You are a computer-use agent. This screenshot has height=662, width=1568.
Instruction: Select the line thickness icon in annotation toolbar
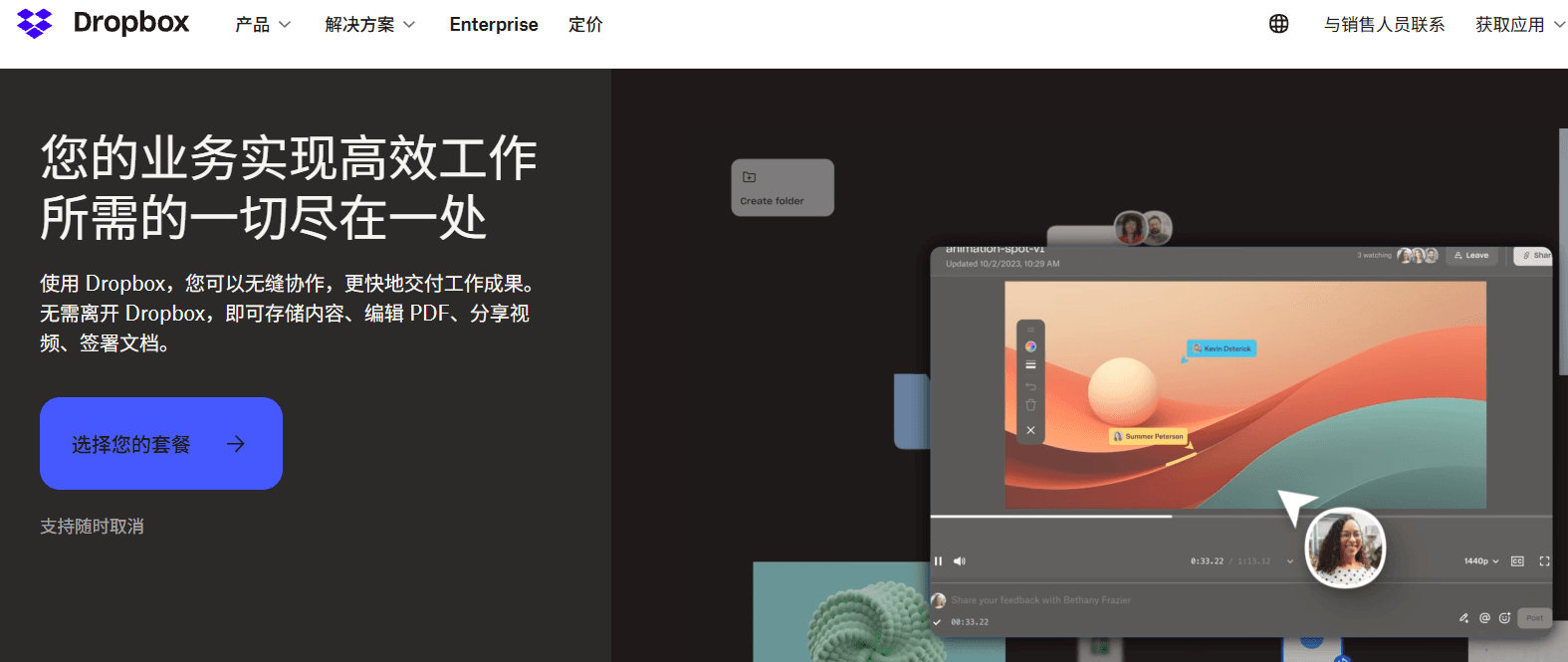[x=1030, y=365]
